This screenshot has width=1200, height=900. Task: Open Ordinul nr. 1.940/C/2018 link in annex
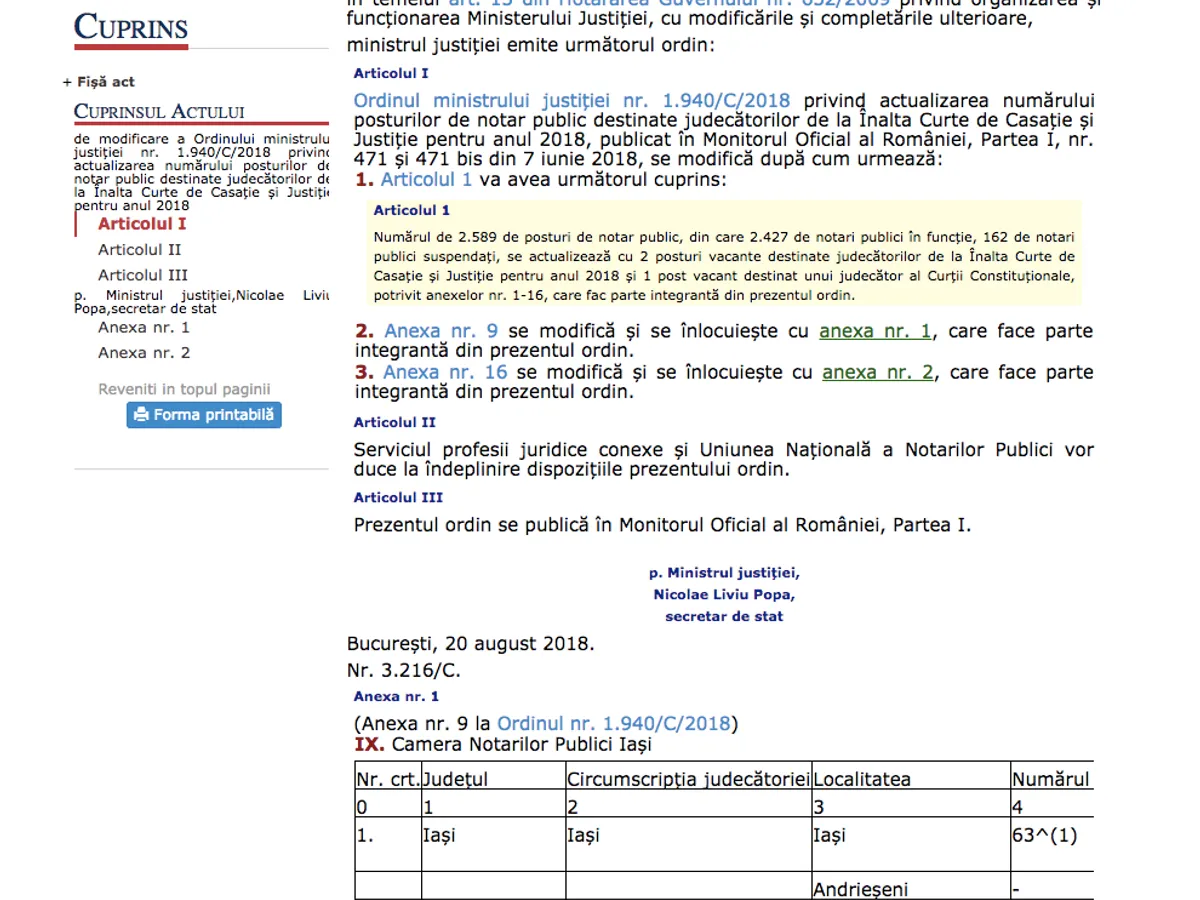pos(614,724)
